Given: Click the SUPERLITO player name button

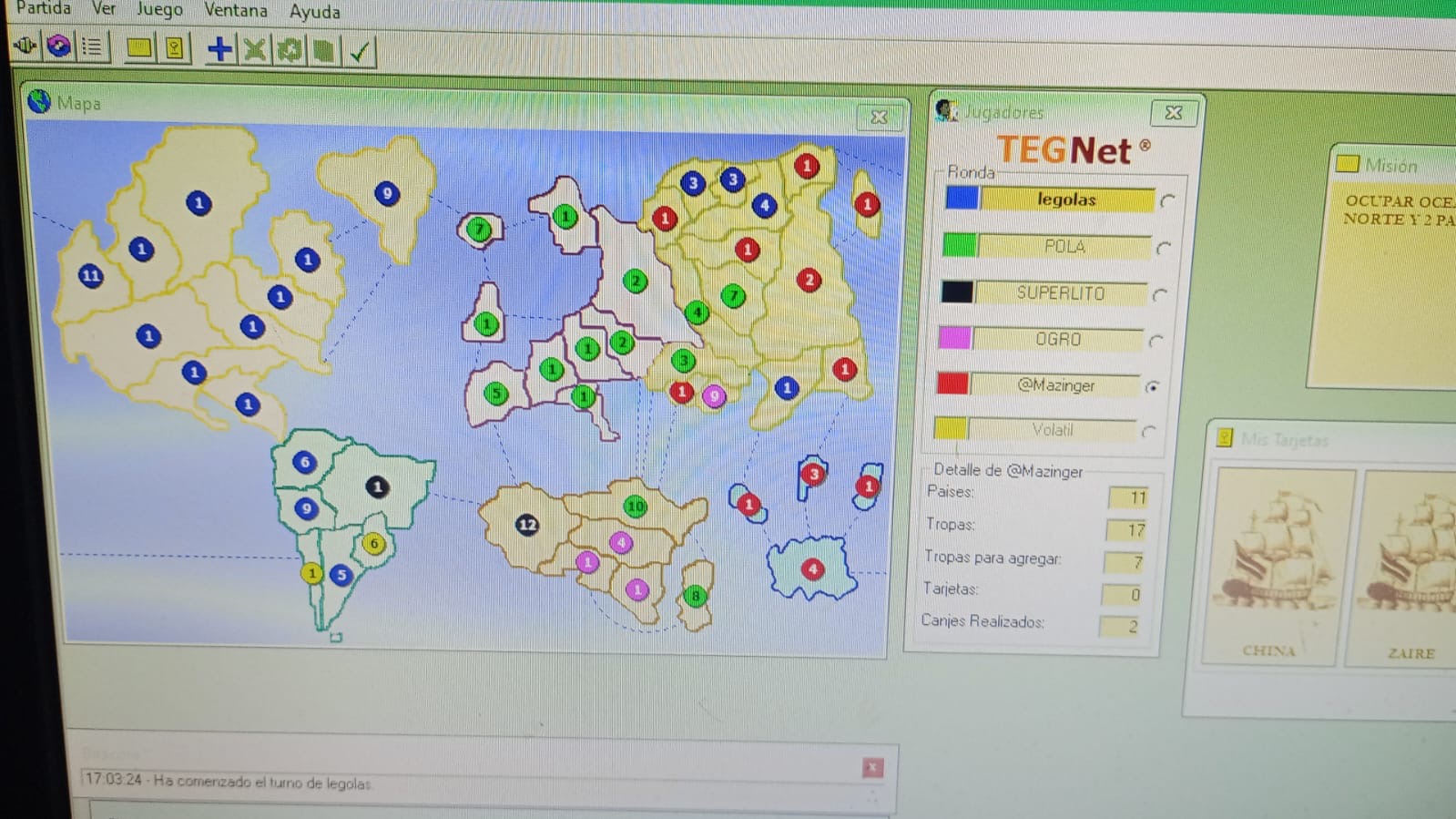Looking at the screenshot, I should pos(1060,293).
